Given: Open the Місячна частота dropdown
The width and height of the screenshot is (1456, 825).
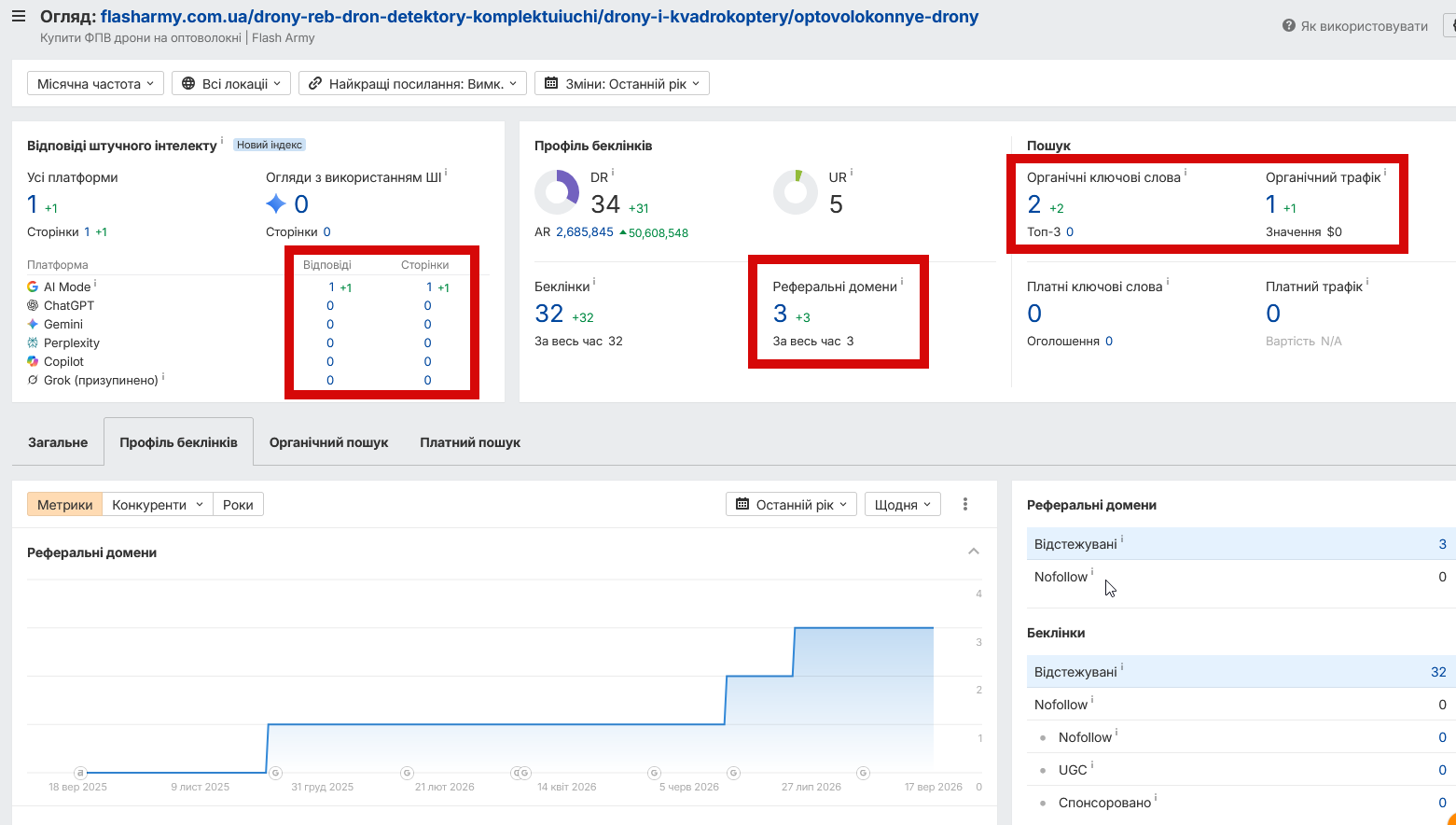Looking at the screenshot, I should coord(95,84).
